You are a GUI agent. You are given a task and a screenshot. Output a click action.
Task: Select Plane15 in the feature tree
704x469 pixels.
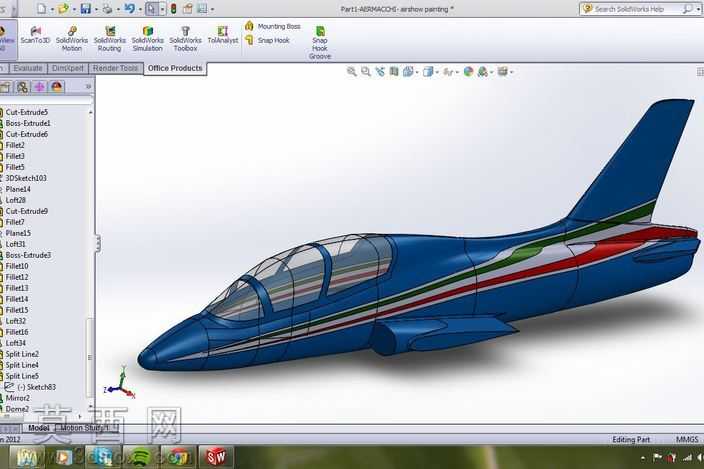(x=18, y=233)
